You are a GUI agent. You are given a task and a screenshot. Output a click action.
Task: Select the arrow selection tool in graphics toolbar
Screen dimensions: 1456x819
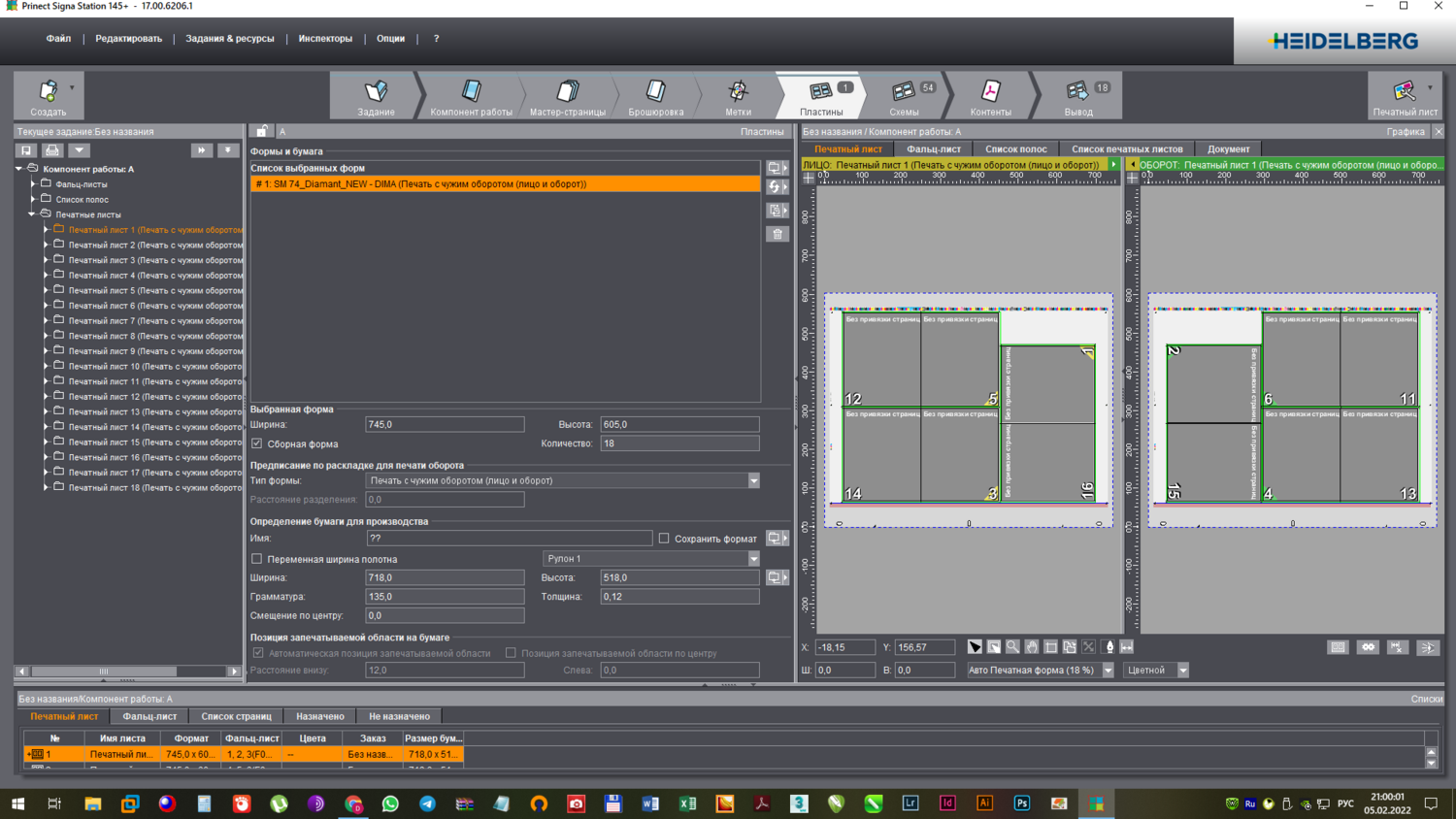tap(975, 647)
